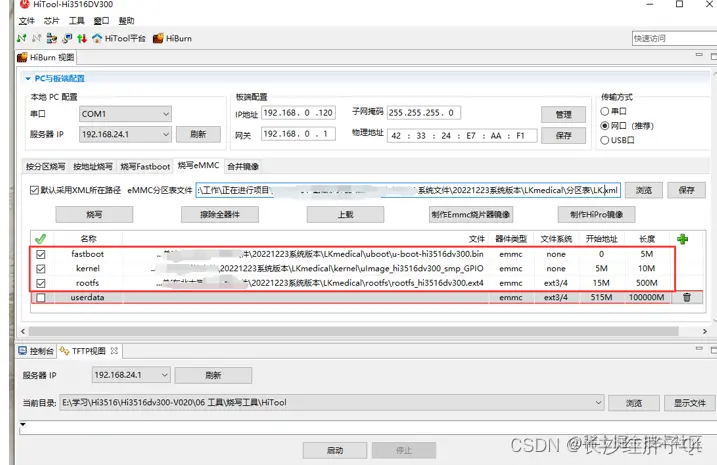Click the monitor terminal toolbar icon
The height and width of the screenshot is (465, 717).
67,38
